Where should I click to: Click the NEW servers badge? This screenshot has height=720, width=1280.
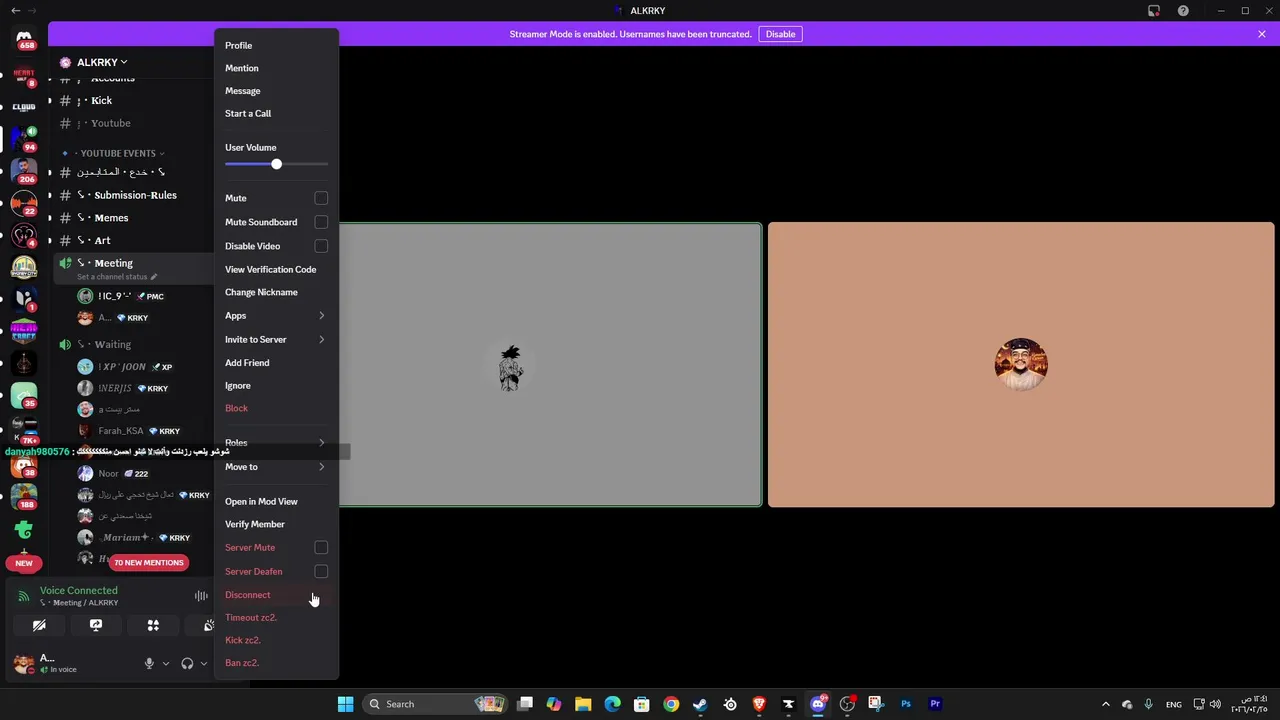[24, 563]
